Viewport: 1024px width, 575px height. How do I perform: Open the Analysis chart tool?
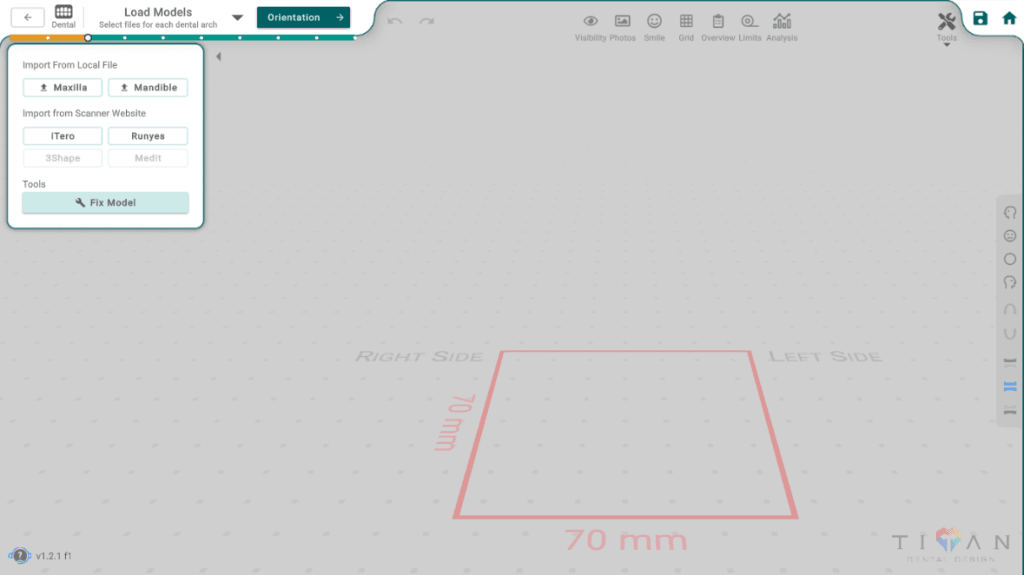pyautogui.click(x=782, y=27)
